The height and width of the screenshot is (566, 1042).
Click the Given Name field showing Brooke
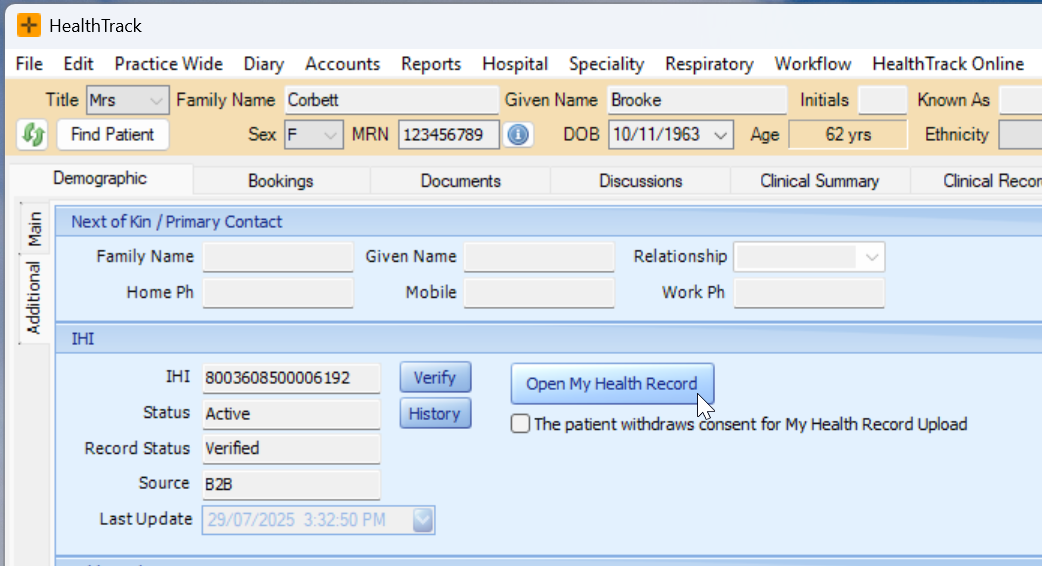coord(697,100)
